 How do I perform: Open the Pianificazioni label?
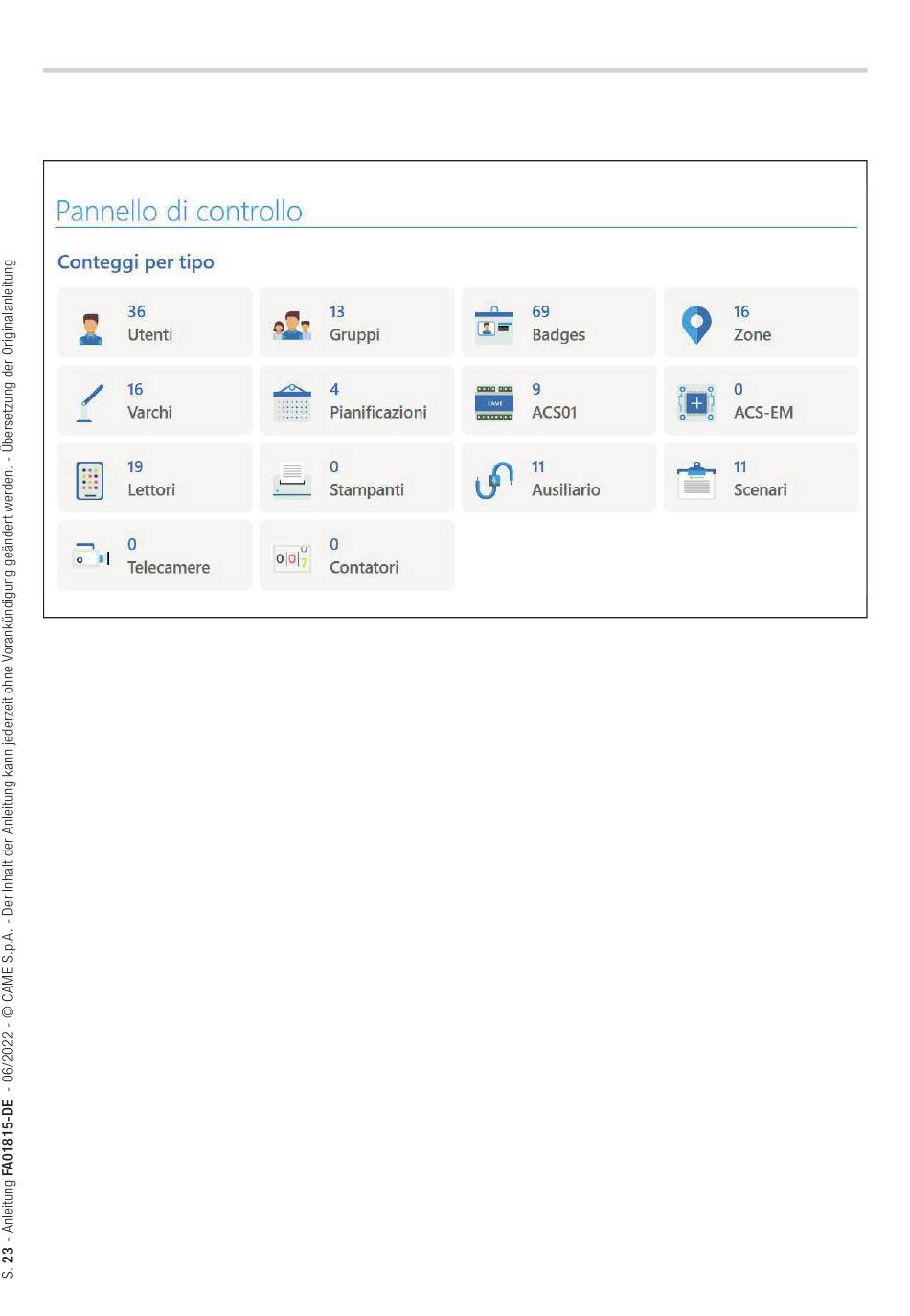click(x=378, y=413)
